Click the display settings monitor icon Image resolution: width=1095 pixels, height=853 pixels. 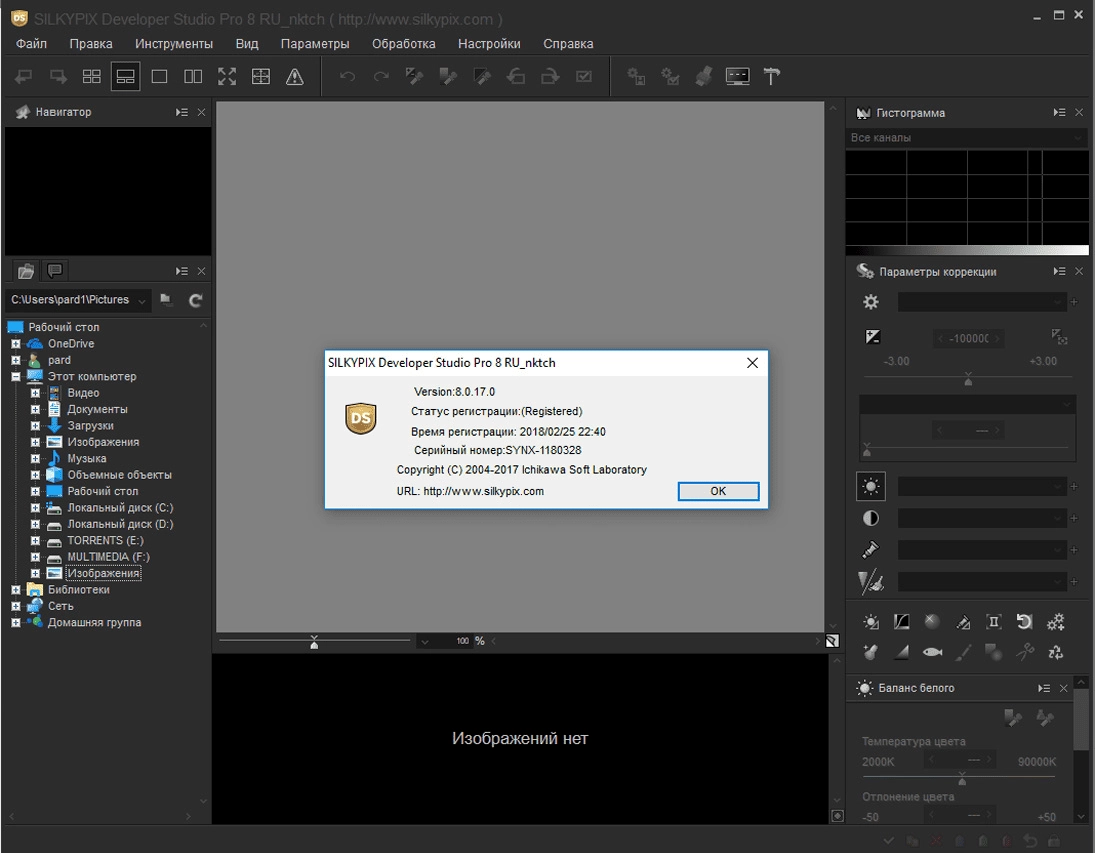pos(737,76)
